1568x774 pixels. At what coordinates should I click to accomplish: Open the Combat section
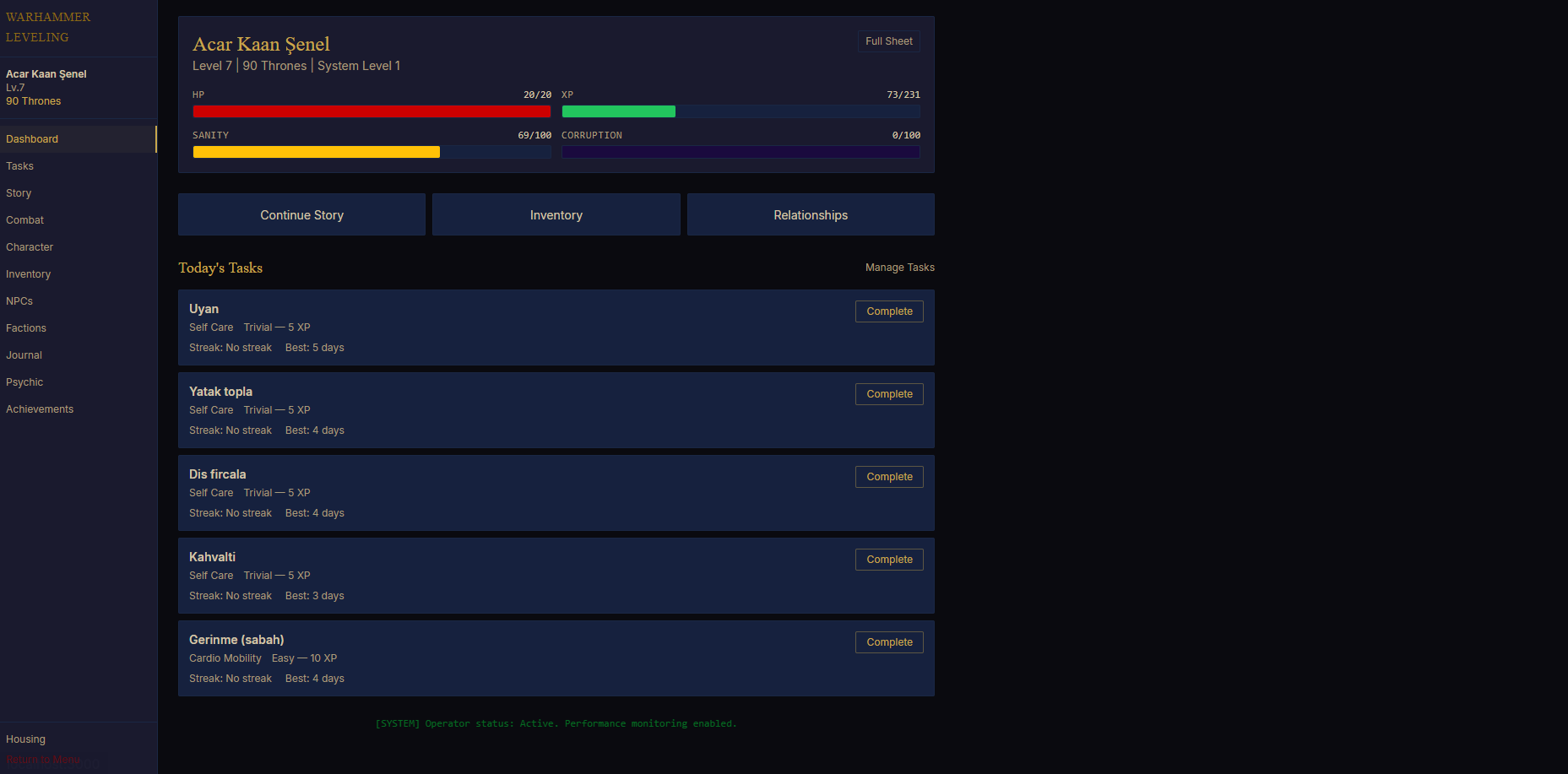pos(25,220)
